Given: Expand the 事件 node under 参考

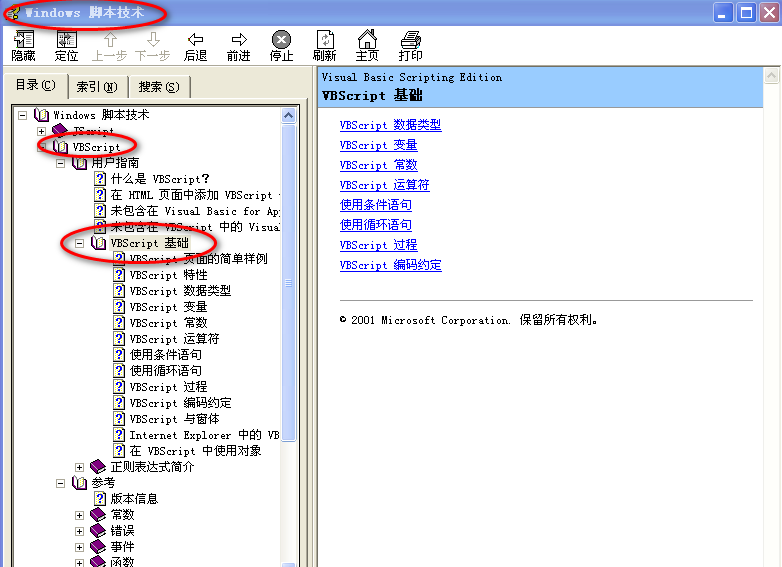Looking at the screenshot, I should point(79,547).
